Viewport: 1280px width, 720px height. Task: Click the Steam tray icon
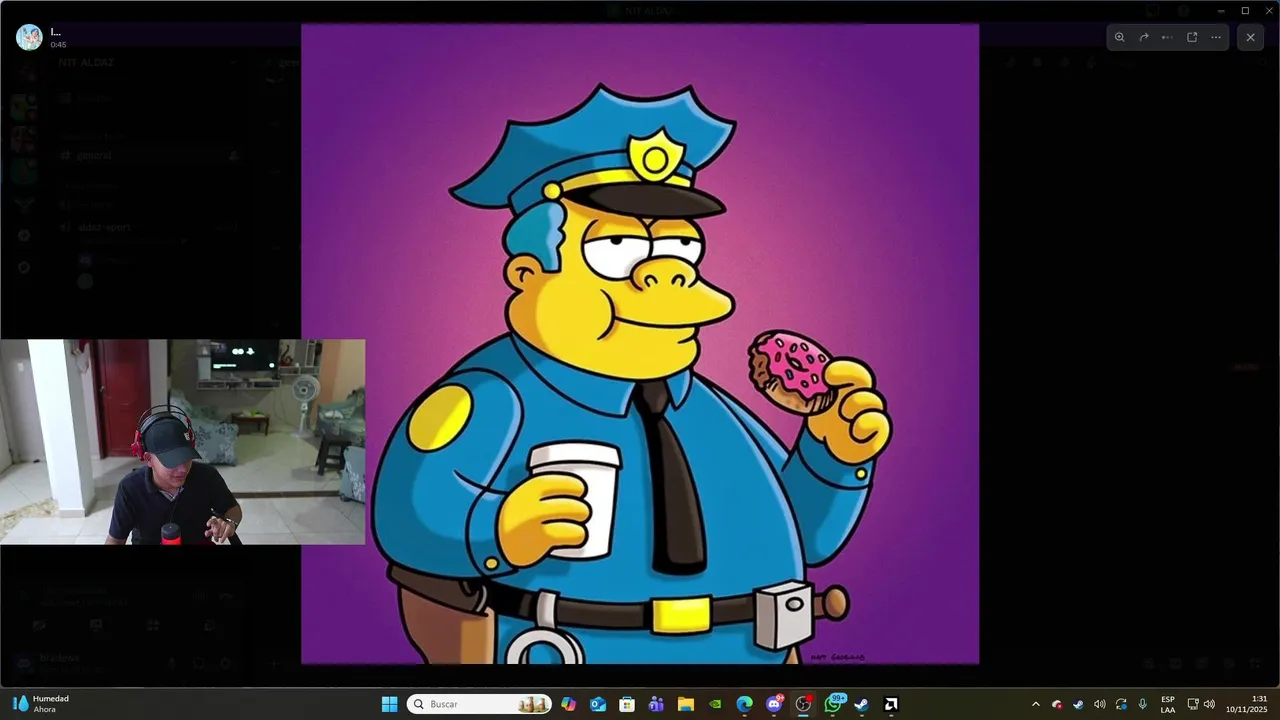pyautogui.click(x=1078, y=704)
